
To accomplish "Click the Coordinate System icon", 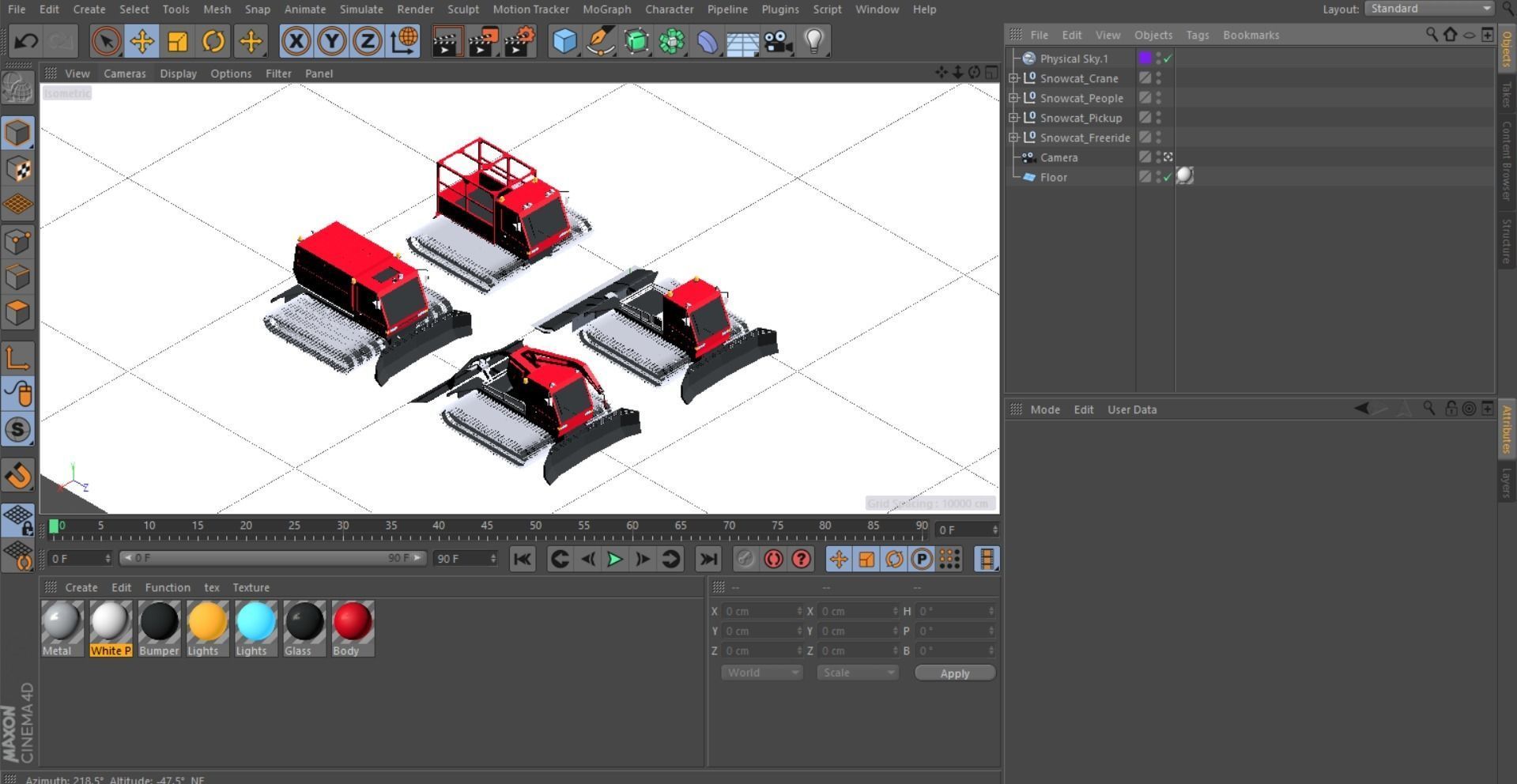I will [x=404, y=41].
